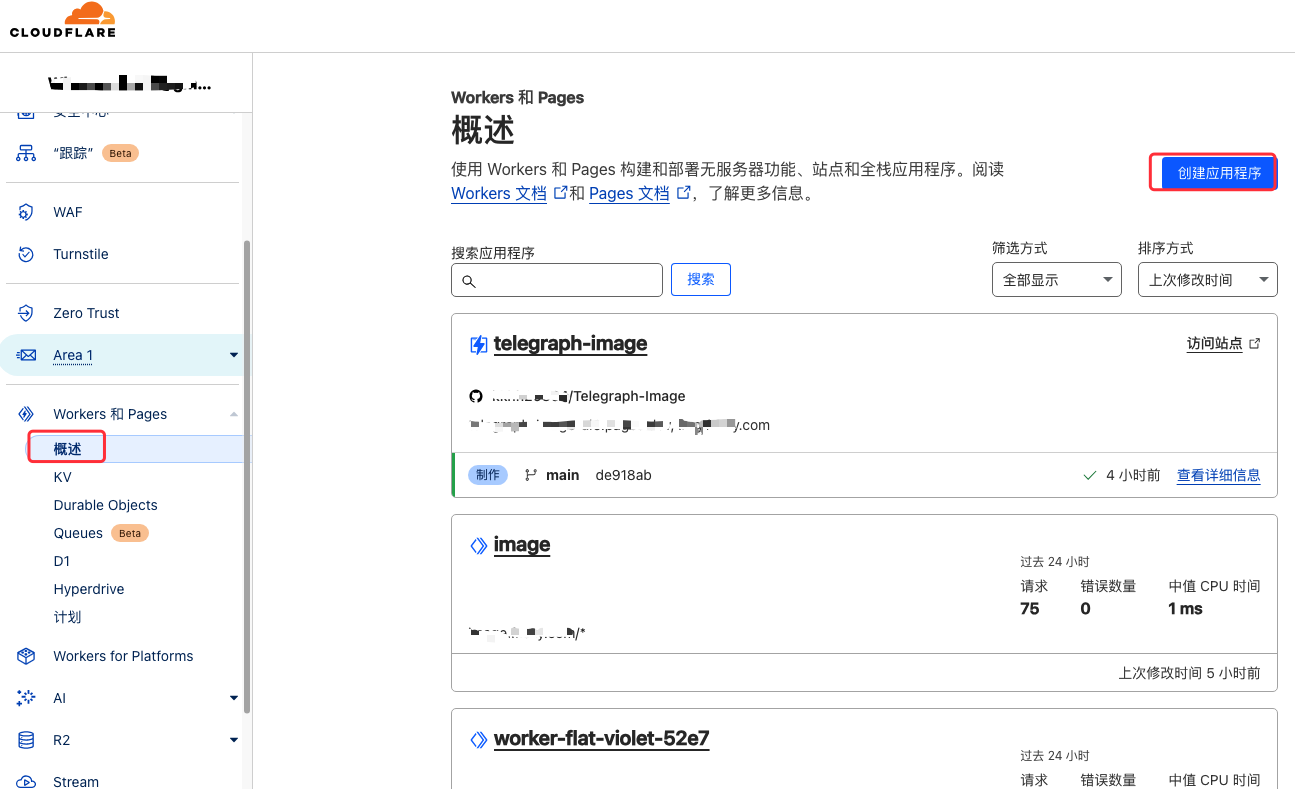Viewport: 1295px width, 789px height.
Task: Open the Telegraph-Image GitHub repository link
Action: [x=589, y=396]
